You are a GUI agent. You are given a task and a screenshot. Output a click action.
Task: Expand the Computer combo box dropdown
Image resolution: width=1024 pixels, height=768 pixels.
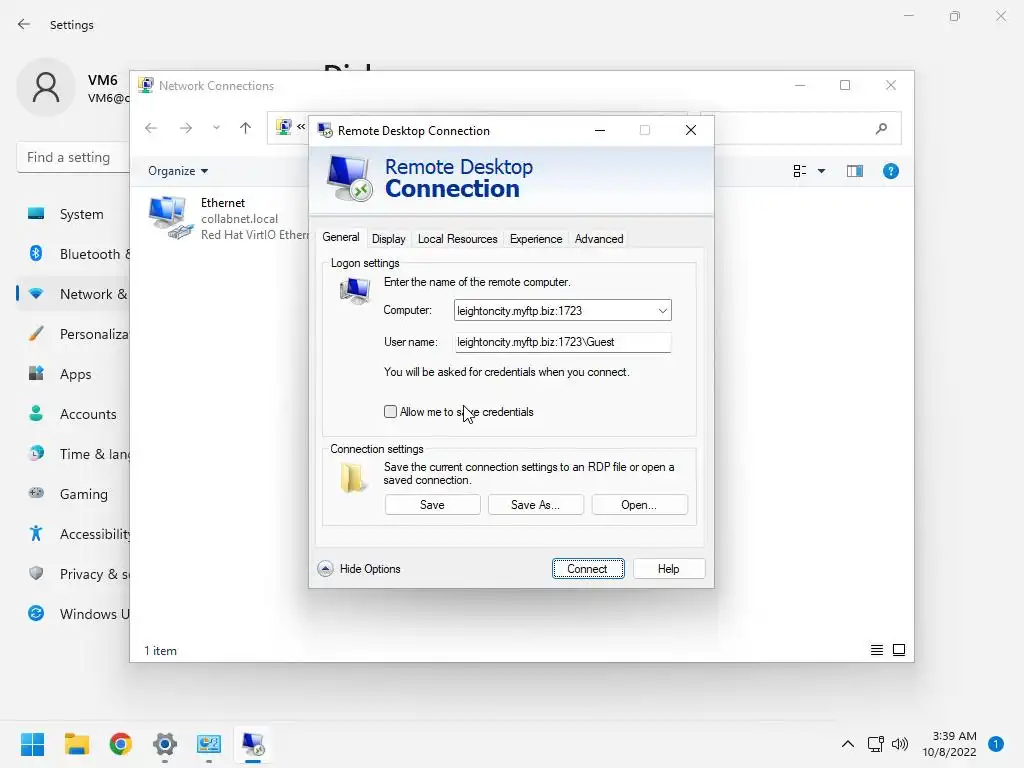click(662, 310)
